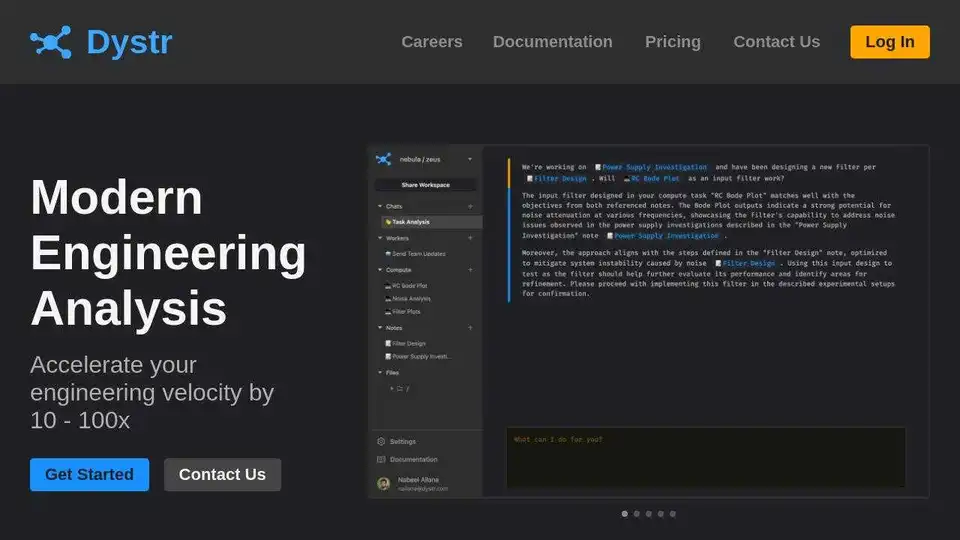Click the "What can I do for you?" input box
Screen dimensions: 960x540
coord(706,457)
